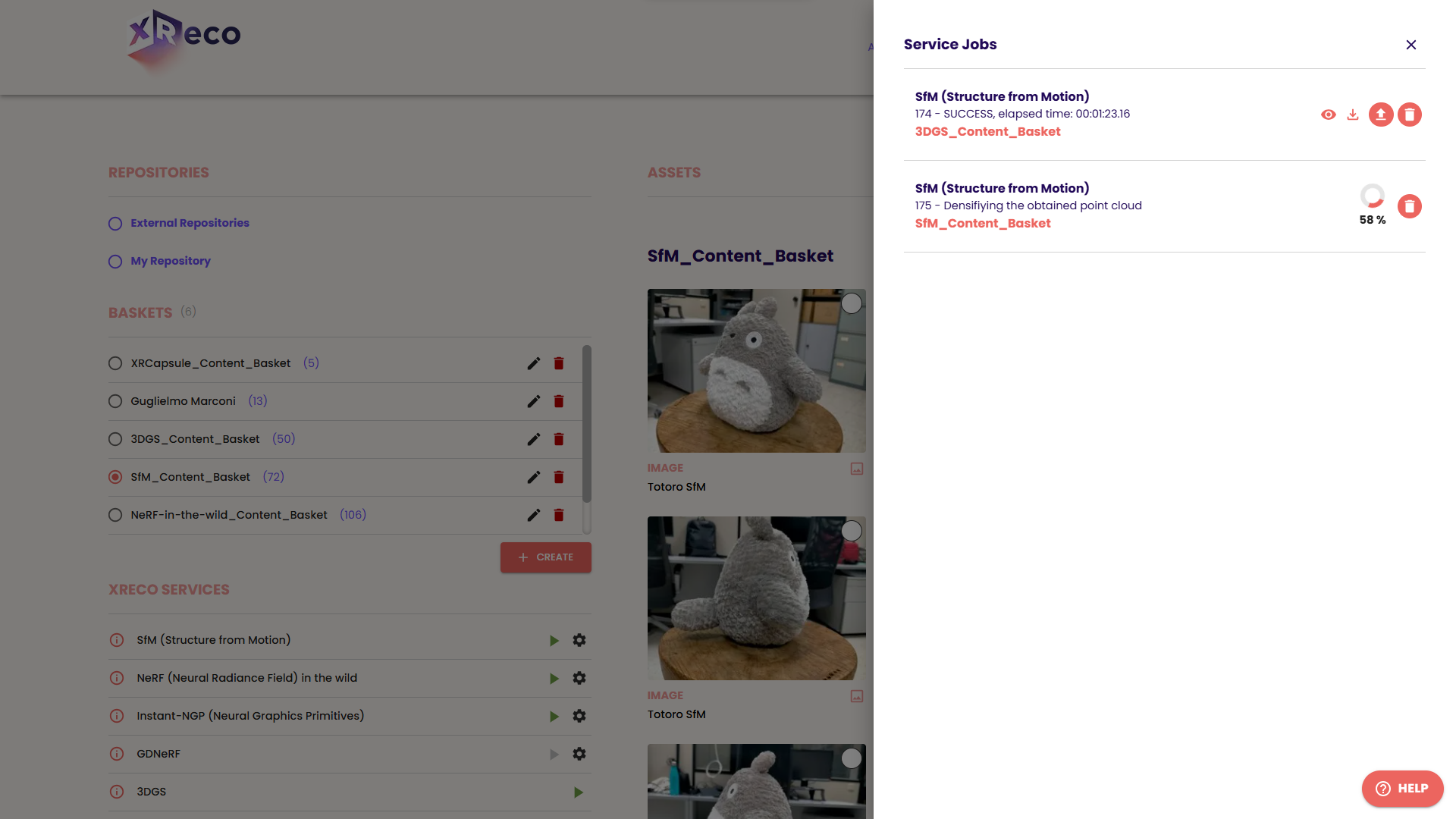Click the Create basket button
This screenshot has width=1456, height=819.
(546, 557)
